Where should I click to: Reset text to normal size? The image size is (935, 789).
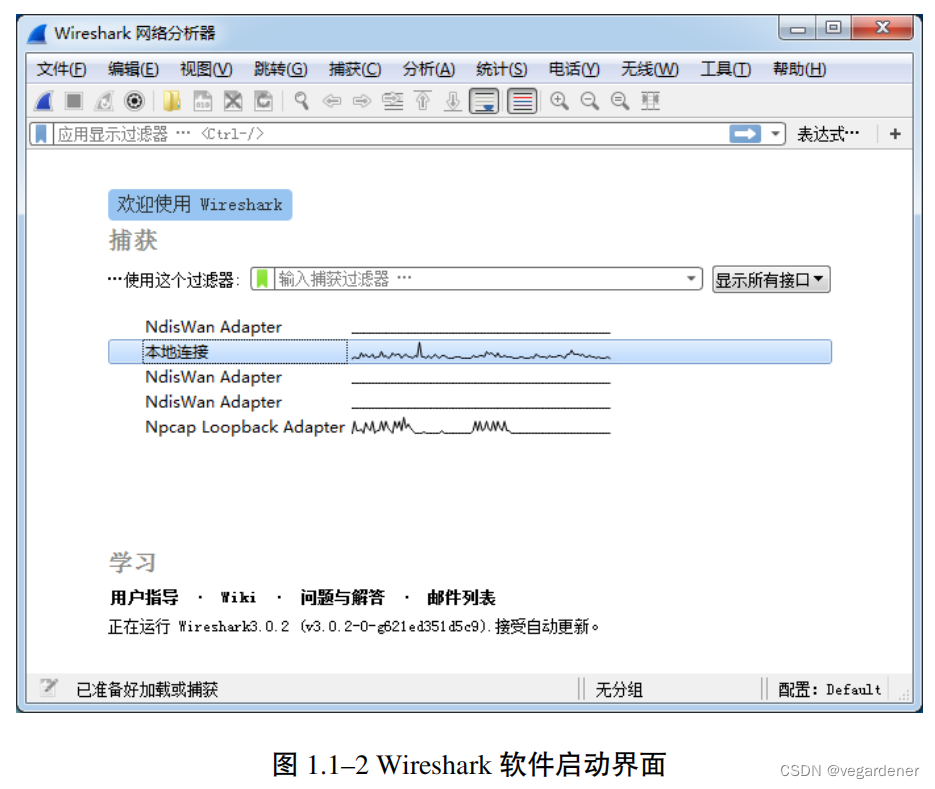(x=620, y=101)
